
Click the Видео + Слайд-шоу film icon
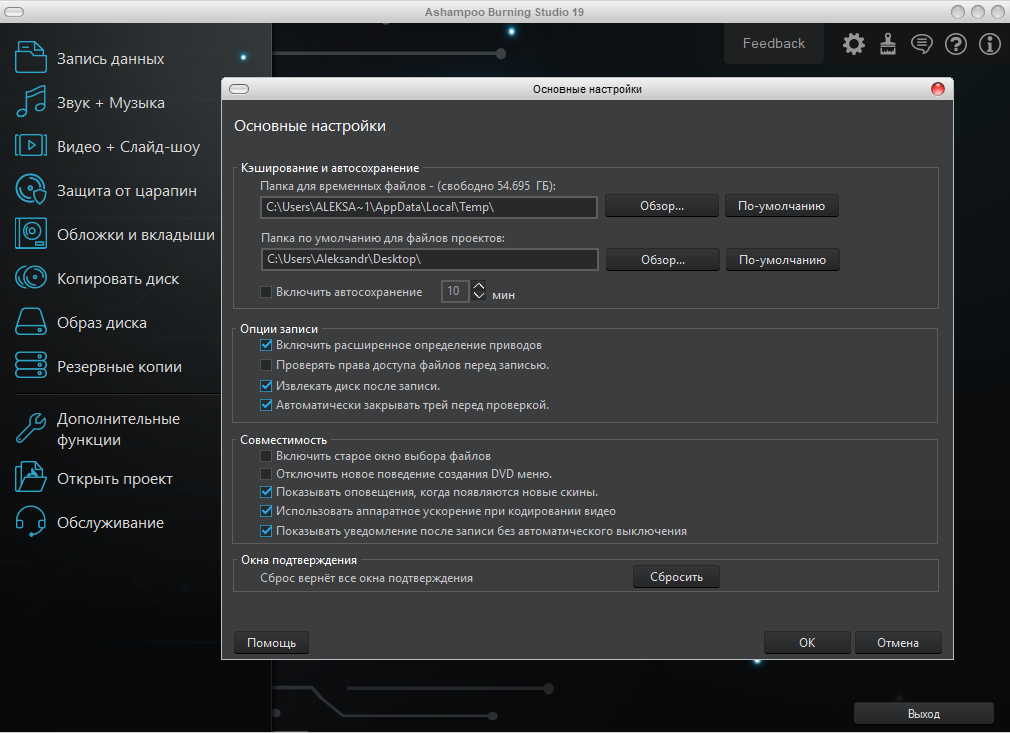[x=30, y=146]
